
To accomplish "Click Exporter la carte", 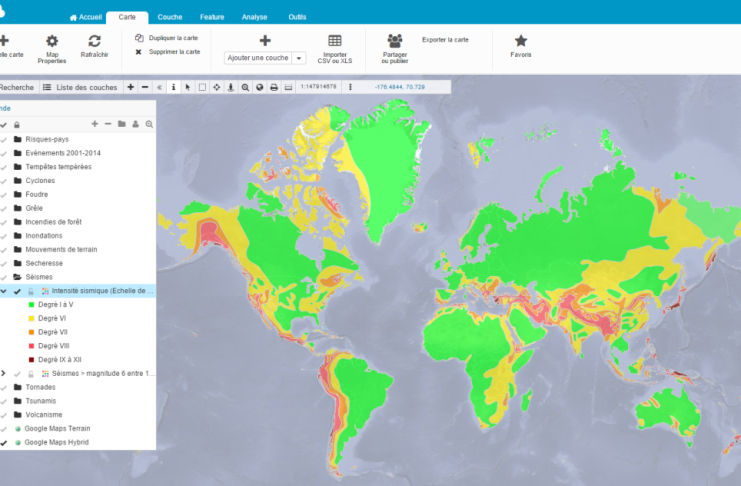I will [x=445, y=40].
